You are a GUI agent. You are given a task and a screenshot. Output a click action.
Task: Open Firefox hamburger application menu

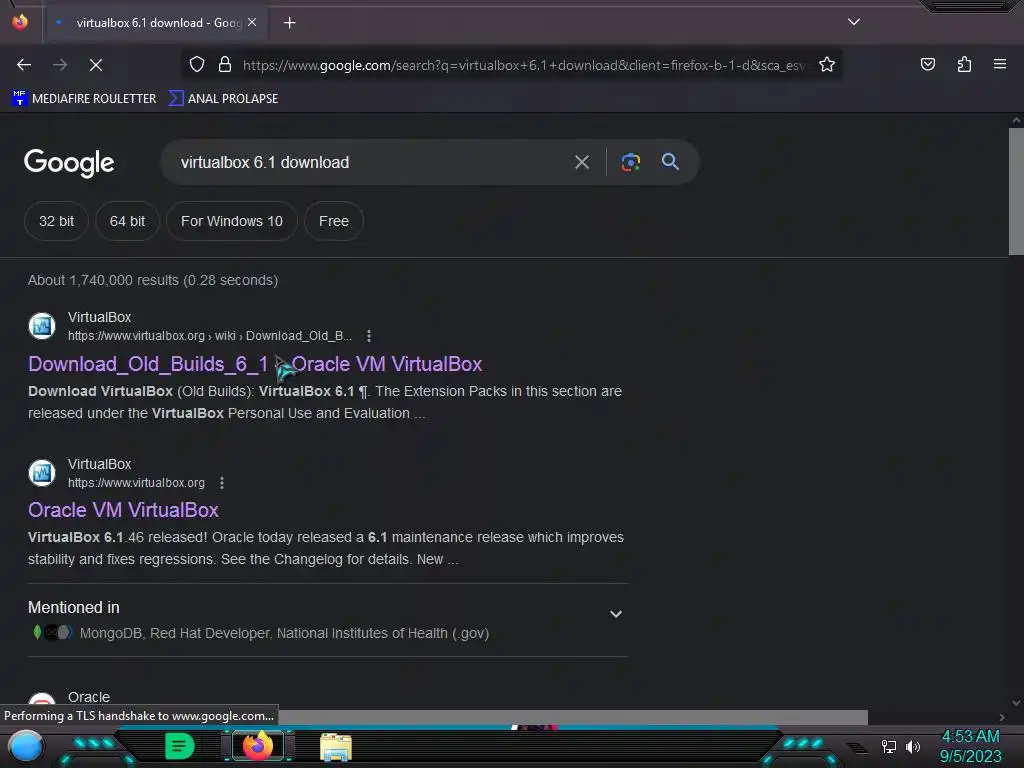(x=1000, y=65)
